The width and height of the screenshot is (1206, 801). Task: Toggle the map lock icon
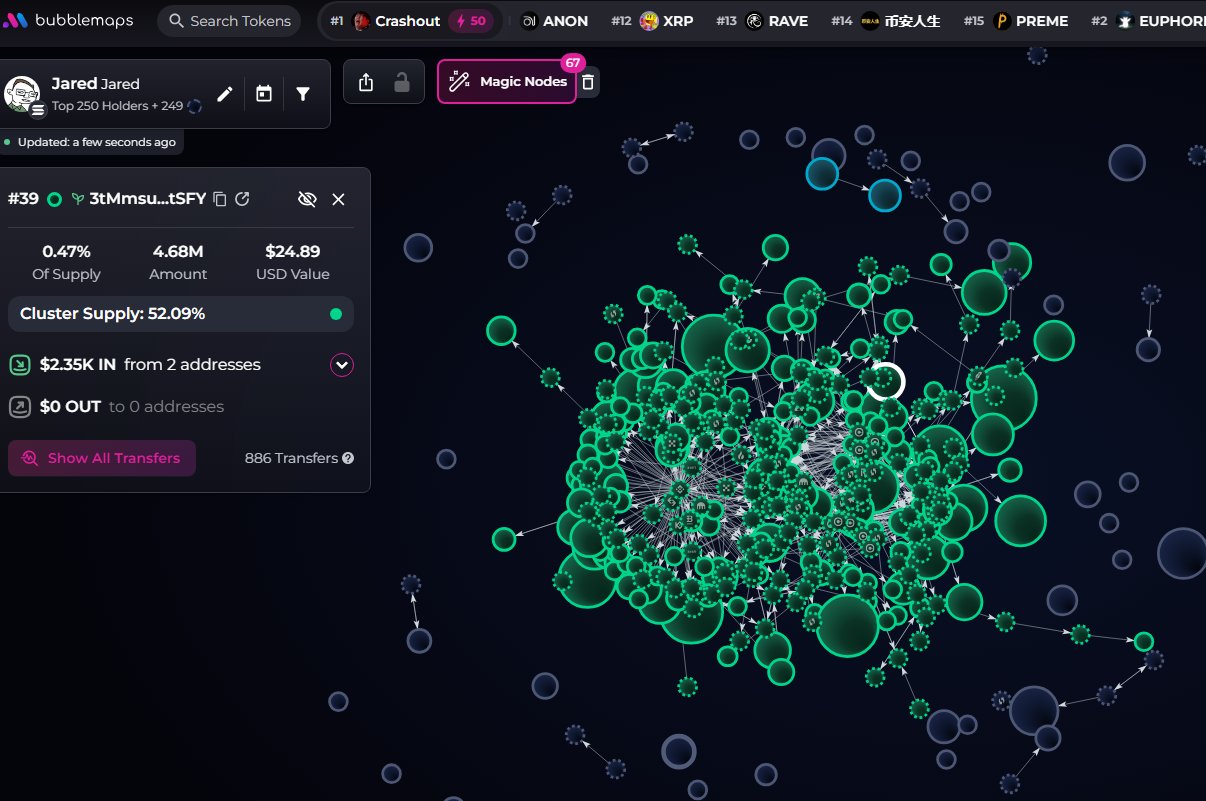click(x=402, y=83)
